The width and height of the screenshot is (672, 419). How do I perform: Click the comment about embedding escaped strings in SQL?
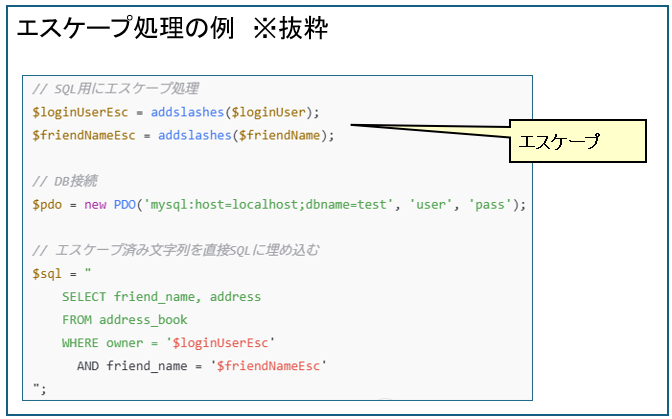click(x=176, y=250)
